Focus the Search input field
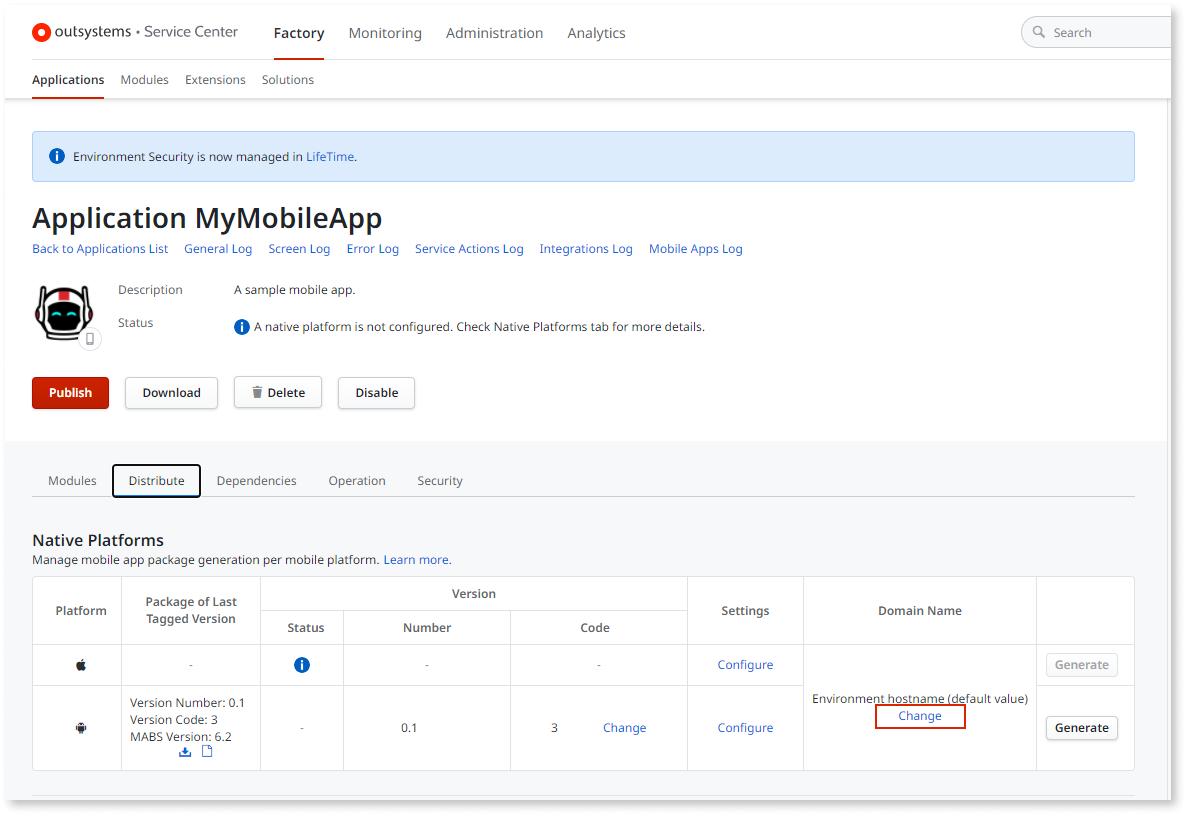 1105,33
